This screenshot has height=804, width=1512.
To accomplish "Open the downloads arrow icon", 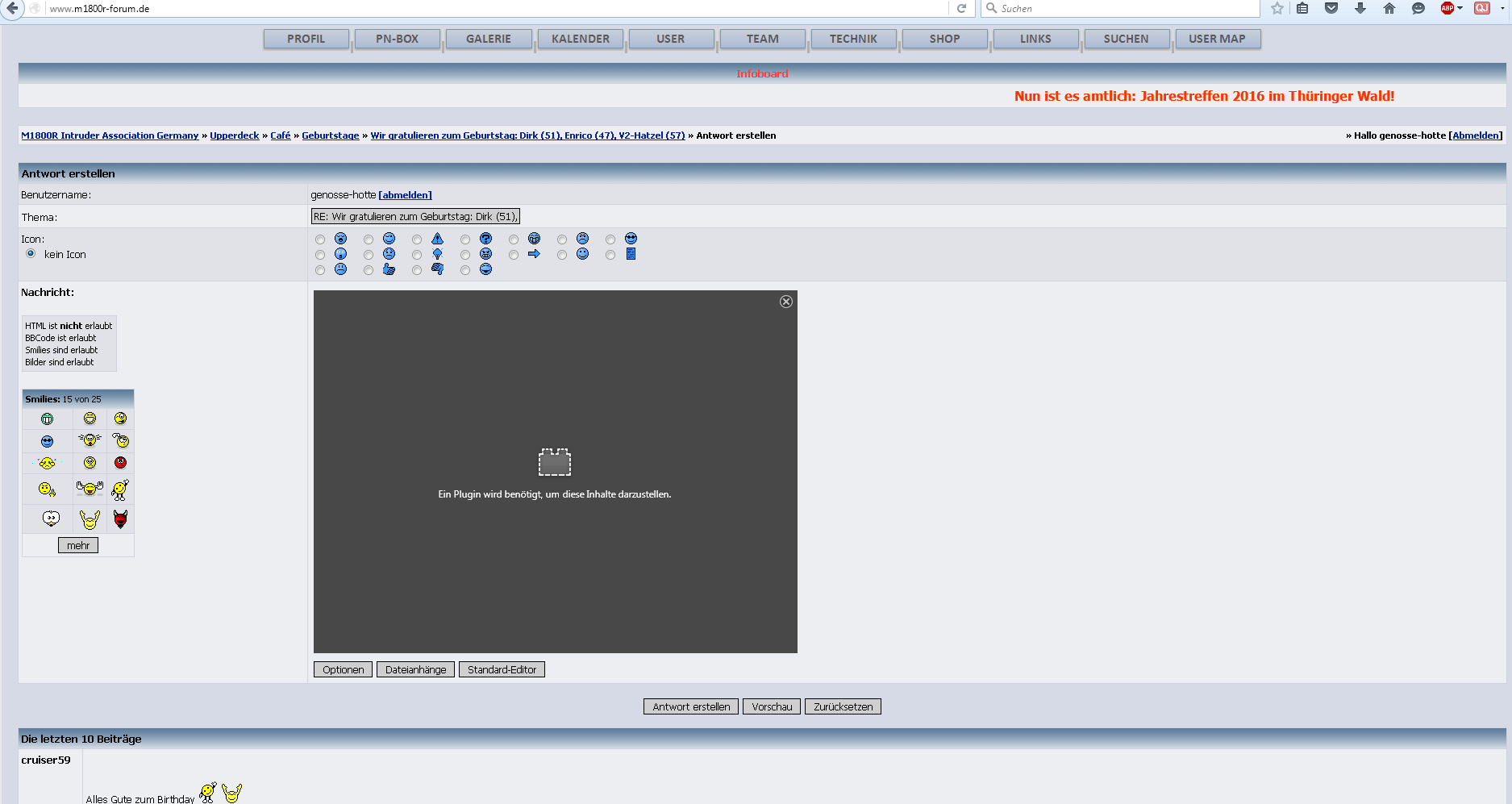I will click(x=1360, y=9).
